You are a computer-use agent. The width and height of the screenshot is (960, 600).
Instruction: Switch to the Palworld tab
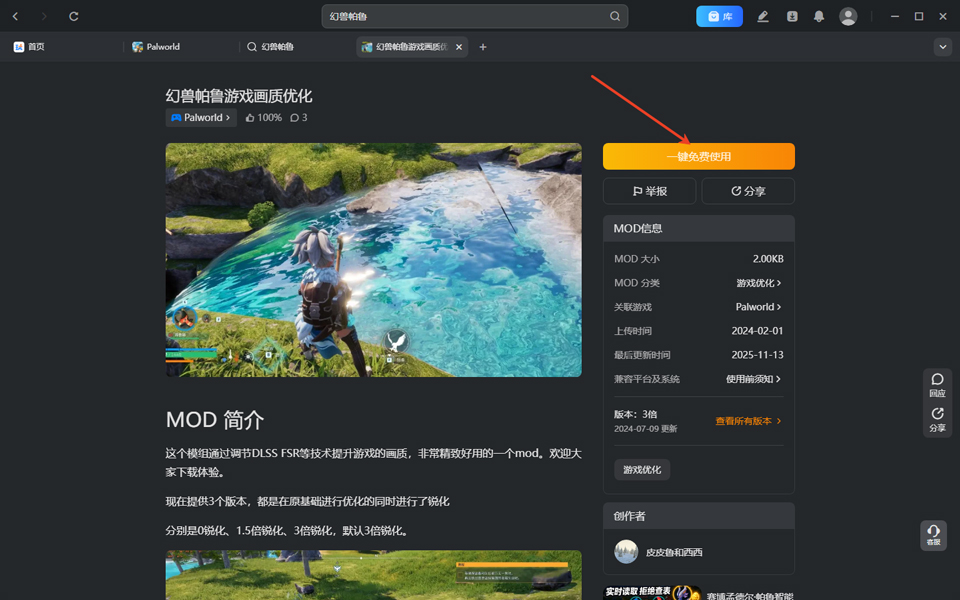click(156, 47)
